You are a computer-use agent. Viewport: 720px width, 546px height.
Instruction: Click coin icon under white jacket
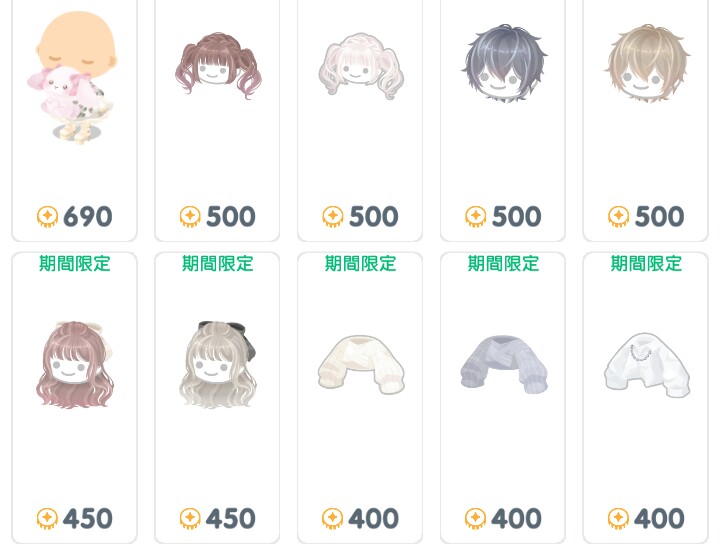coord(619,519)
